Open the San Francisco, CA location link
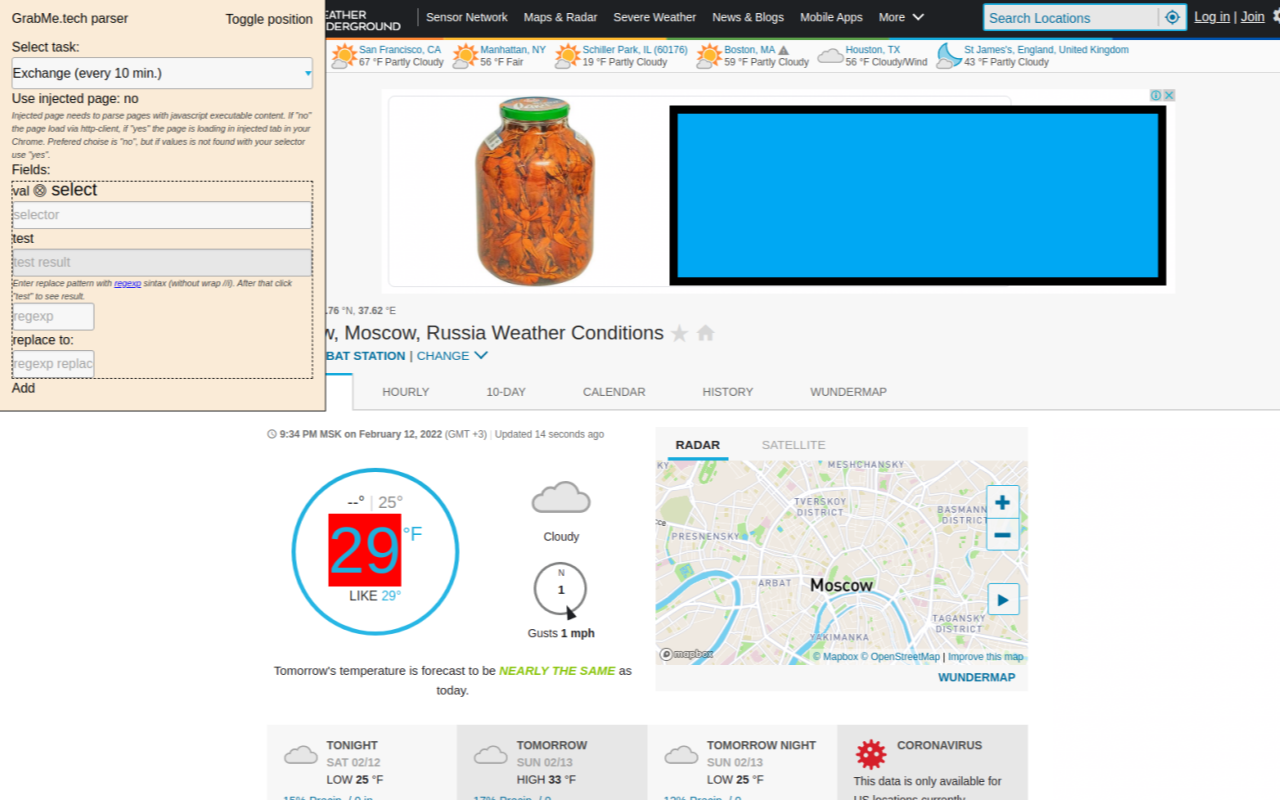This screenshot has width=1280, height=800. click(x=400, y=50)
